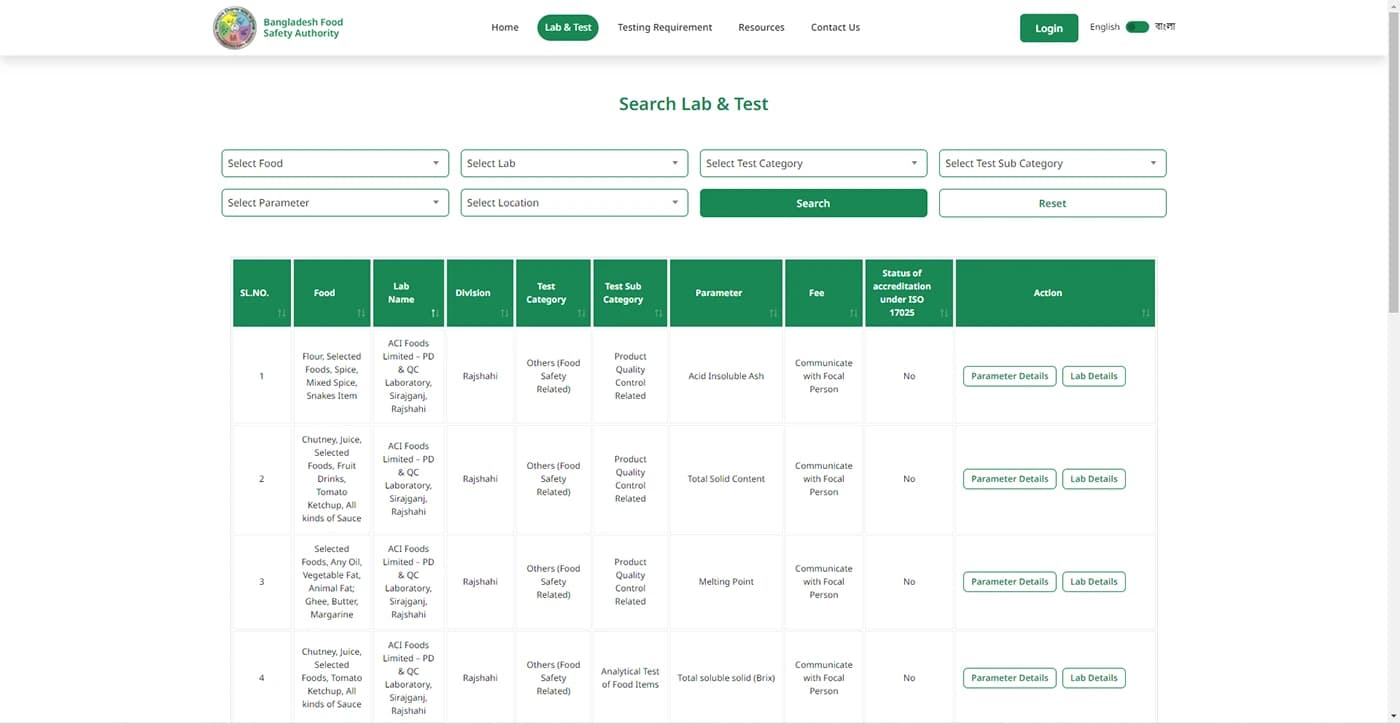
Task: Click the Reset button
Action: tap(1052, 203)
